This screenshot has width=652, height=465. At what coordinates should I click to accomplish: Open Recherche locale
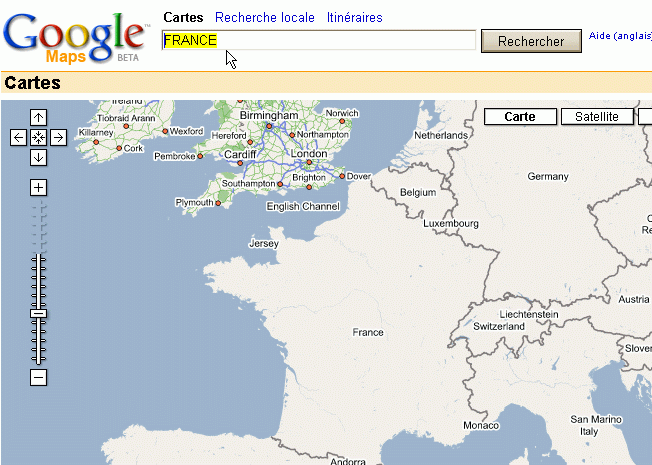point(265,17)
